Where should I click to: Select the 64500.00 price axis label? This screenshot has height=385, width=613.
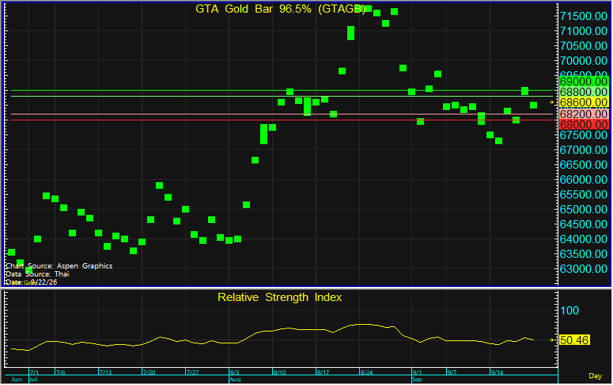coord(584,224)
